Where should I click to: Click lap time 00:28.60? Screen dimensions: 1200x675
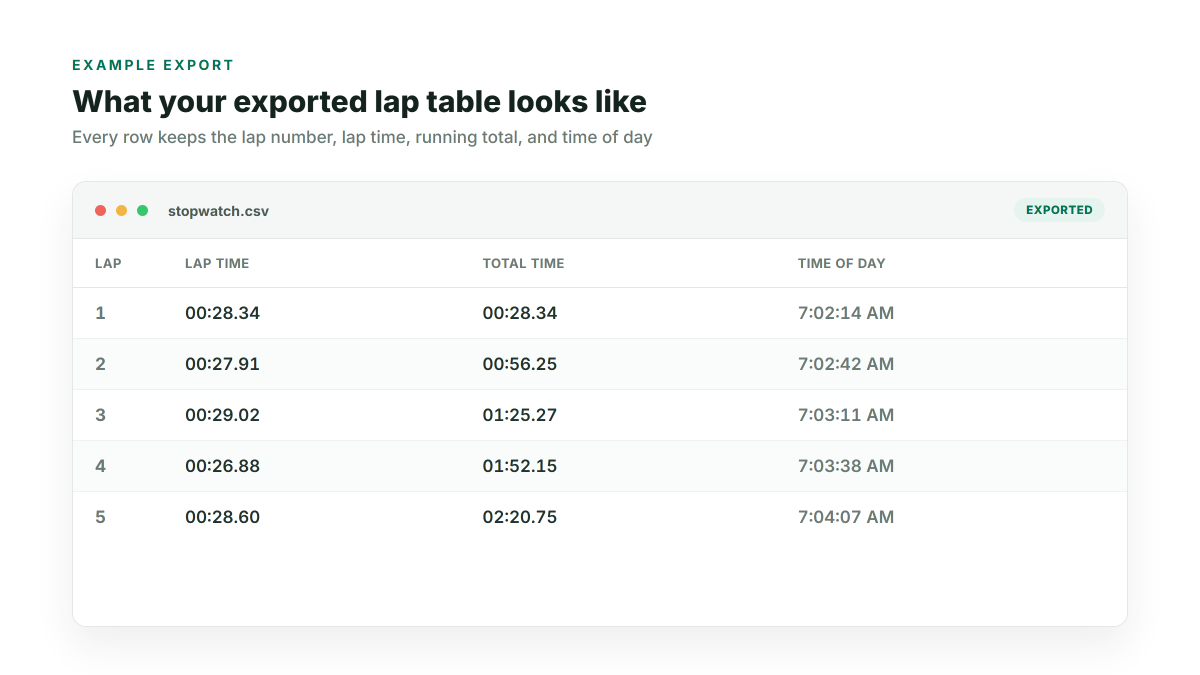tap(222, 517)
